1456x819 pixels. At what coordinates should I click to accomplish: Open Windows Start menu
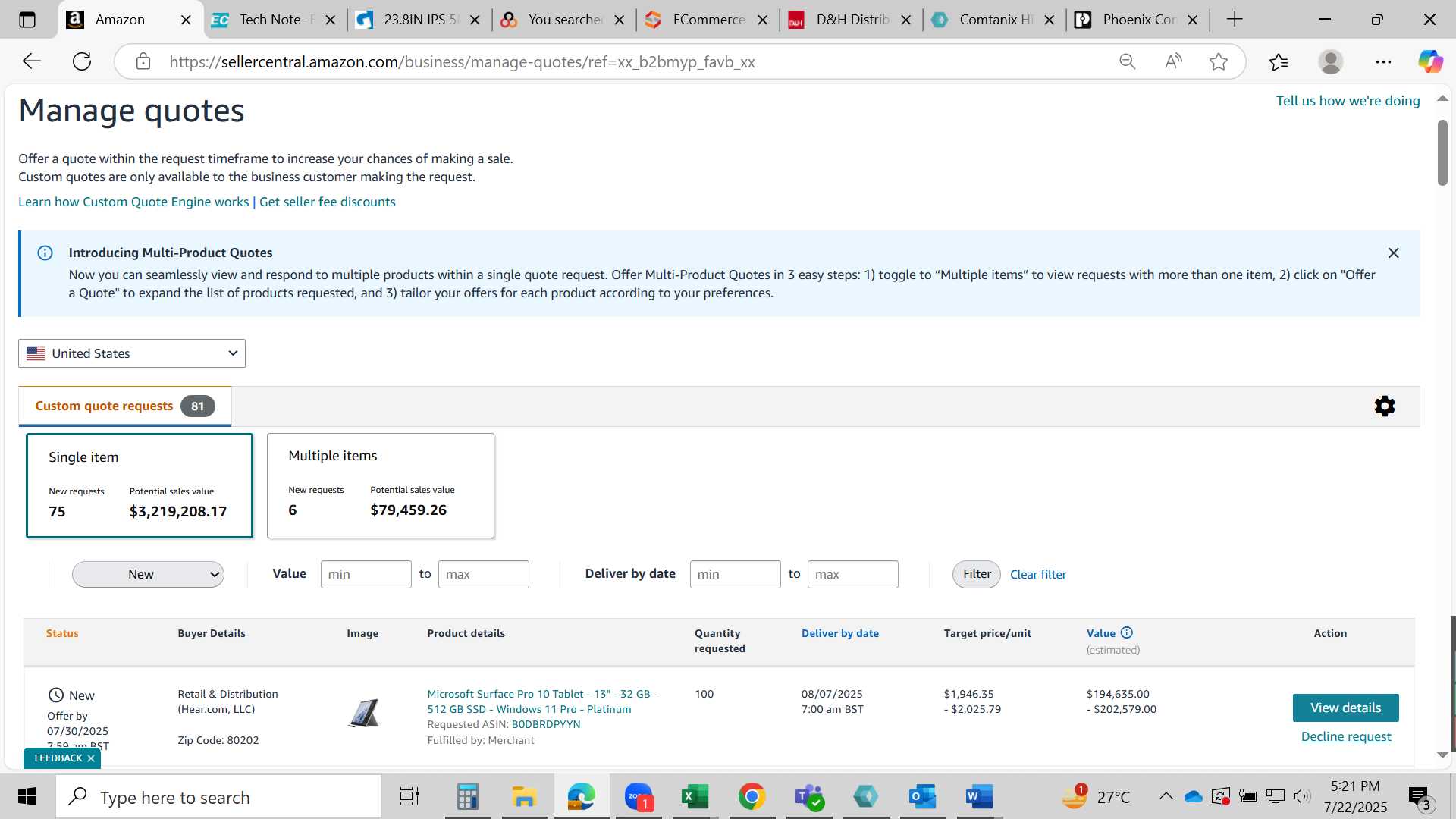pyautogui.click(x=27, y=797)
